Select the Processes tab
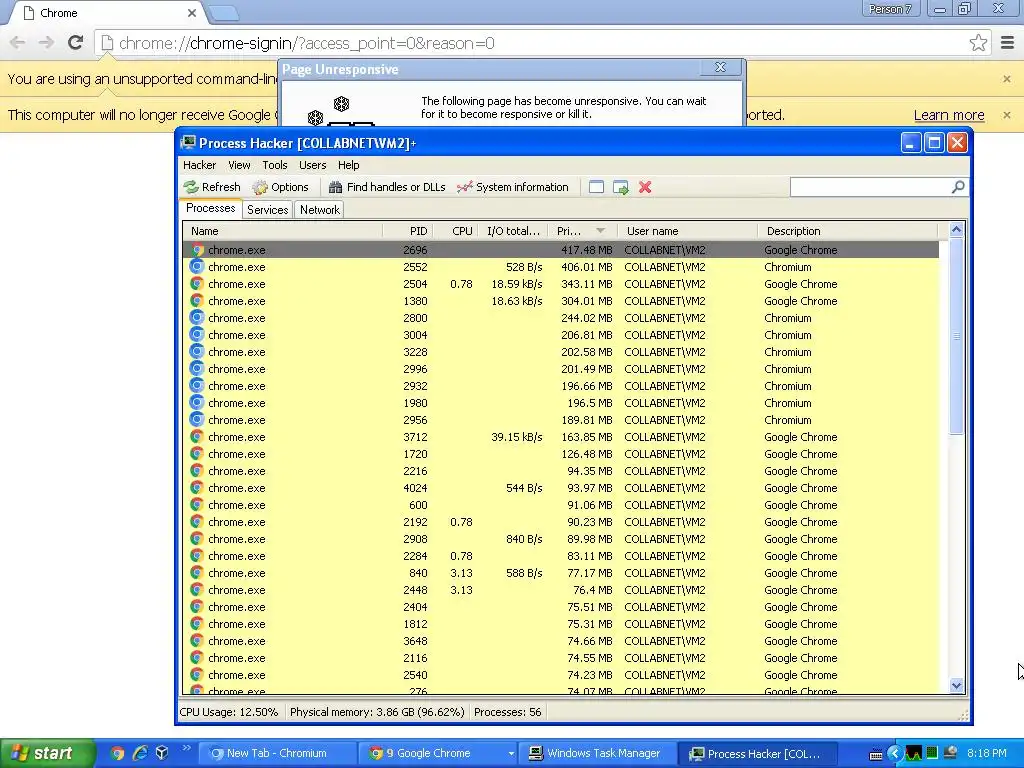The width and height of the screenshot is (1024, 768). point(210,208)
